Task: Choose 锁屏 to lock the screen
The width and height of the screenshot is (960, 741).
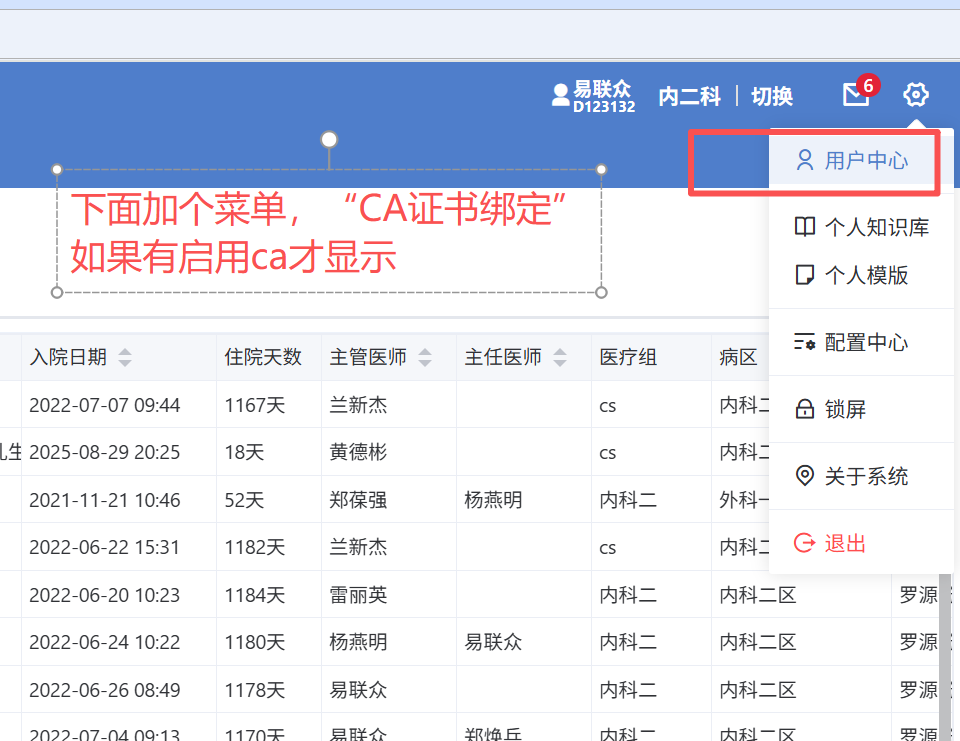Action: tap(861, 408)
